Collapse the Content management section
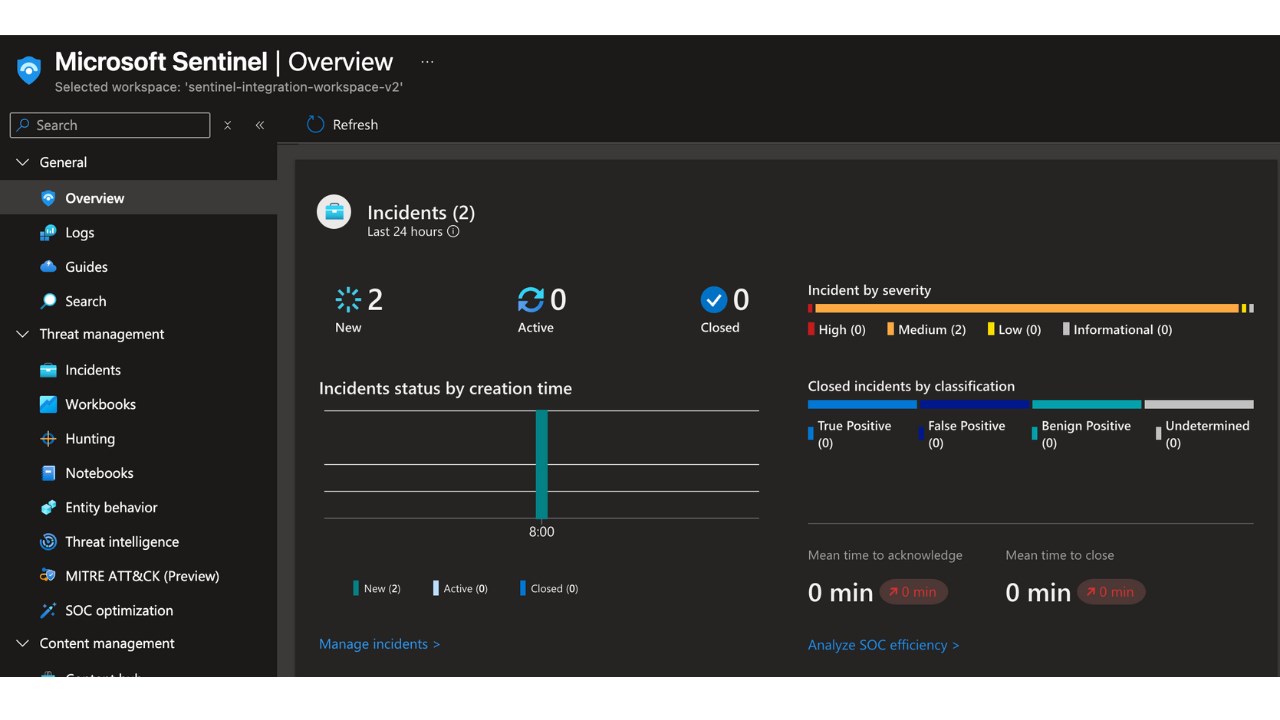The width and height of the screenshot is (1280, 720). (22, 643)
